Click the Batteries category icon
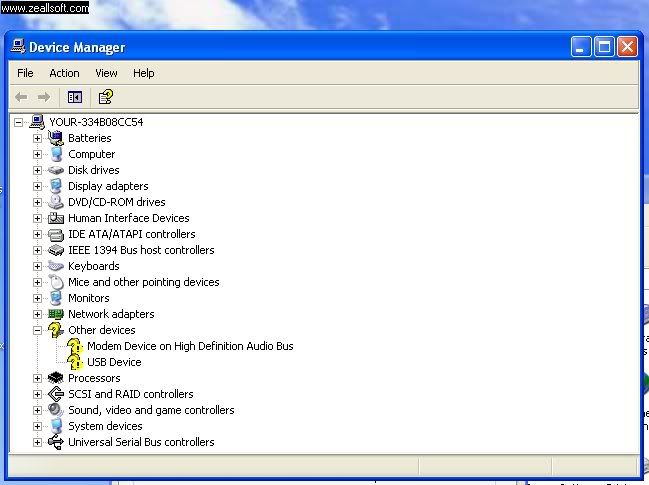Screen dimensions: 649x485 [x=56, y=138]
